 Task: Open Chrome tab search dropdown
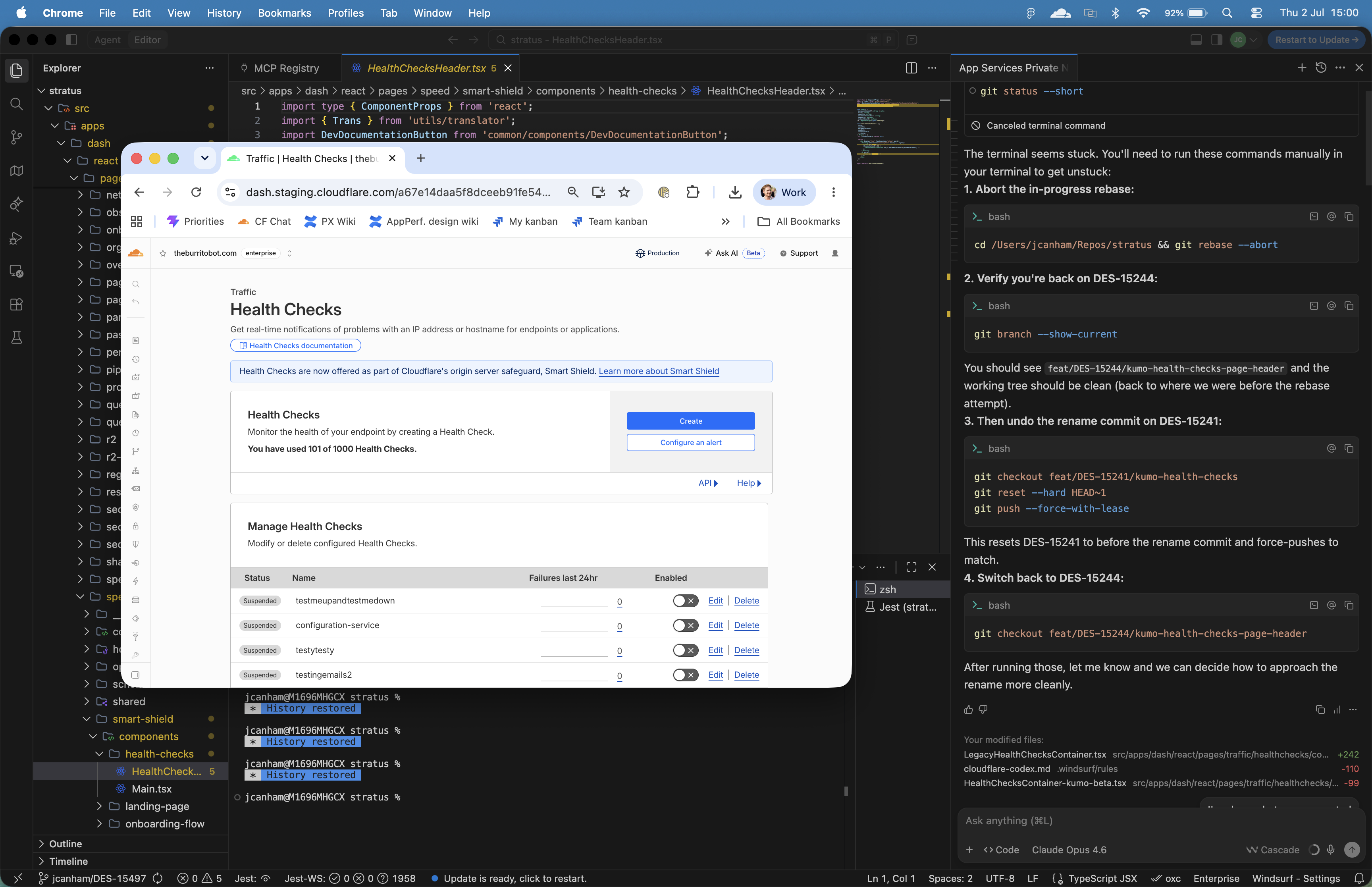coord(204,158)
